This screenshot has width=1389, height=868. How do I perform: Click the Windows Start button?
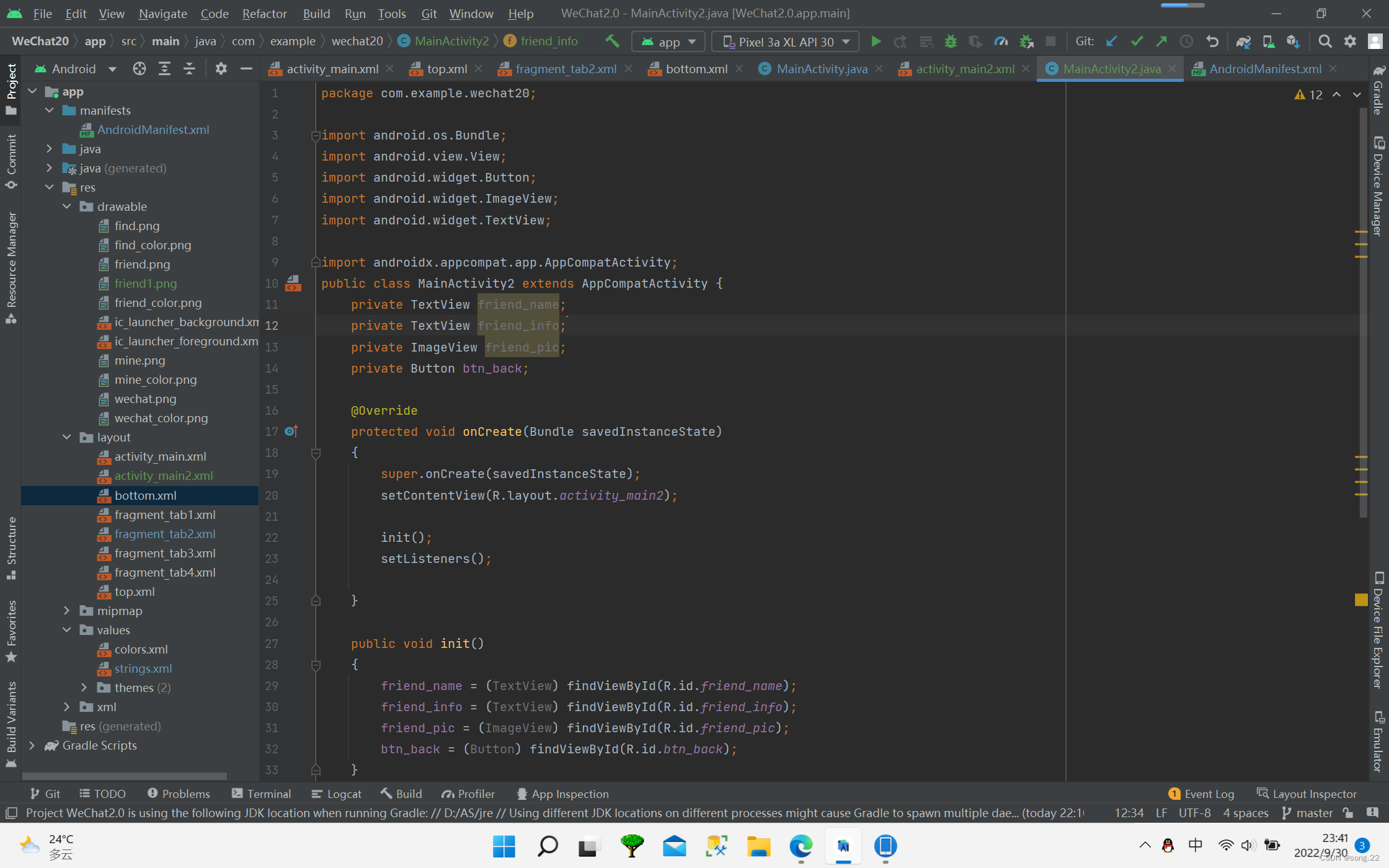tap(504, 846)
